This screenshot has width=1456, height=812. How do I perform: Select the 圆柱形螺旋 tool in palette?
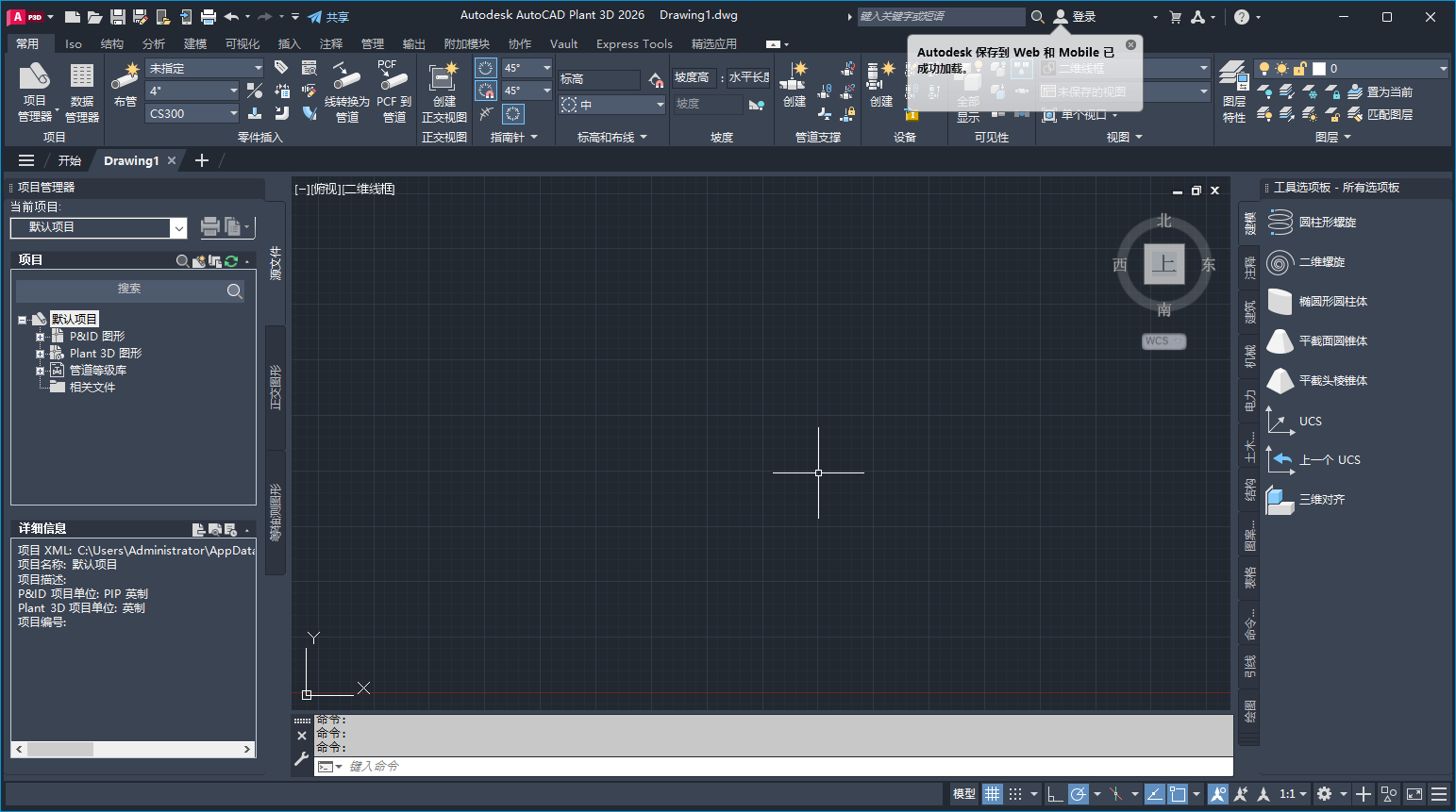coord(1312,223)
